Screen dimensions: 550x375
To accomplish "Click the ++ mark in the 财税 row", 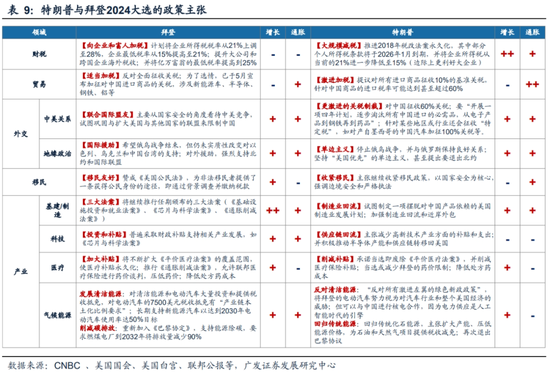I will 507,54.
